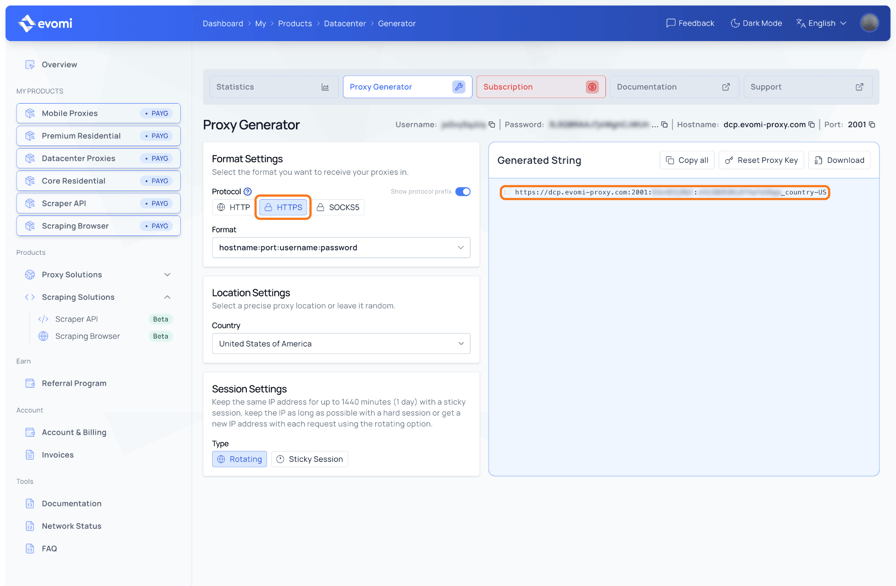Image resolution: width=896 pixels, height=586 pixels.
Task: Click the Subscription dollar icon
Action: point(593,87)
